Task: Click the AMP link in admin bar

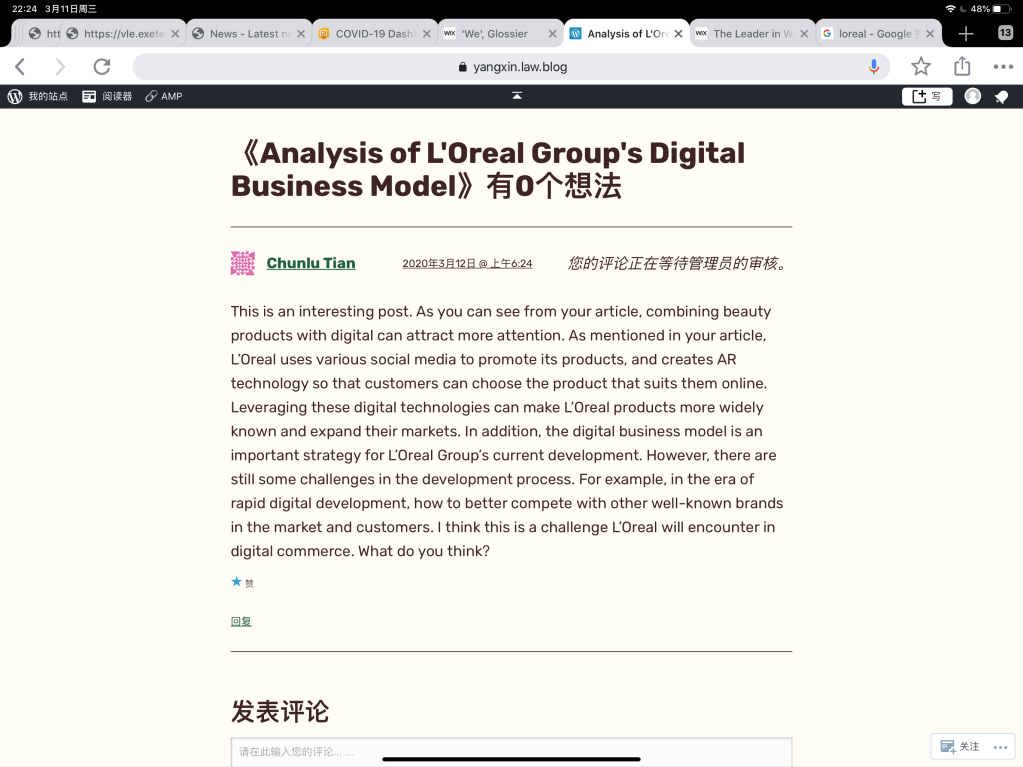Action: [x=164, y=96]
